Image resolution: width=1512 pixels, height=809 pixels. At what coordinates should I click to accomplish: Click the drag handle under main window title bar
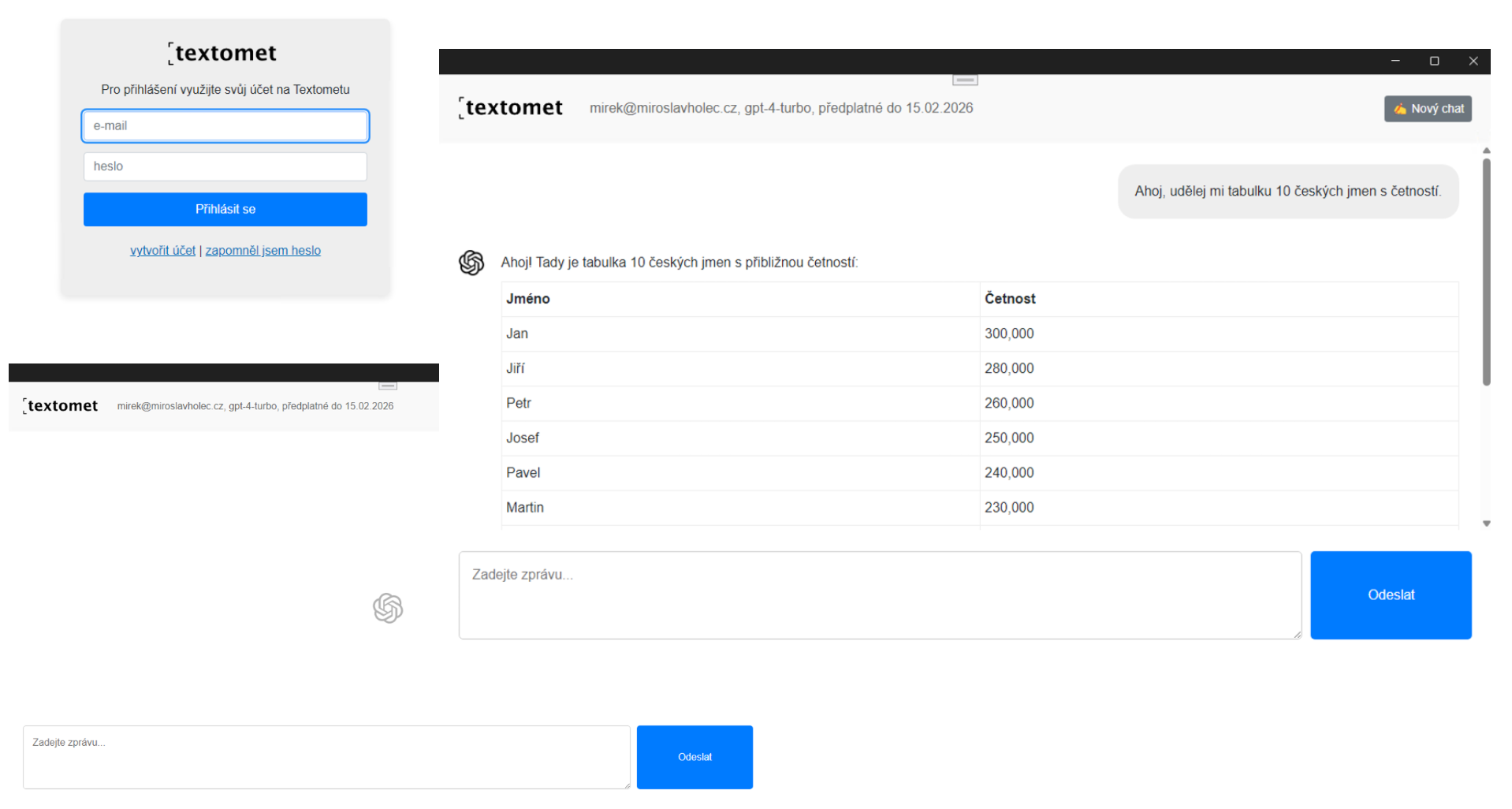(965, 80)
